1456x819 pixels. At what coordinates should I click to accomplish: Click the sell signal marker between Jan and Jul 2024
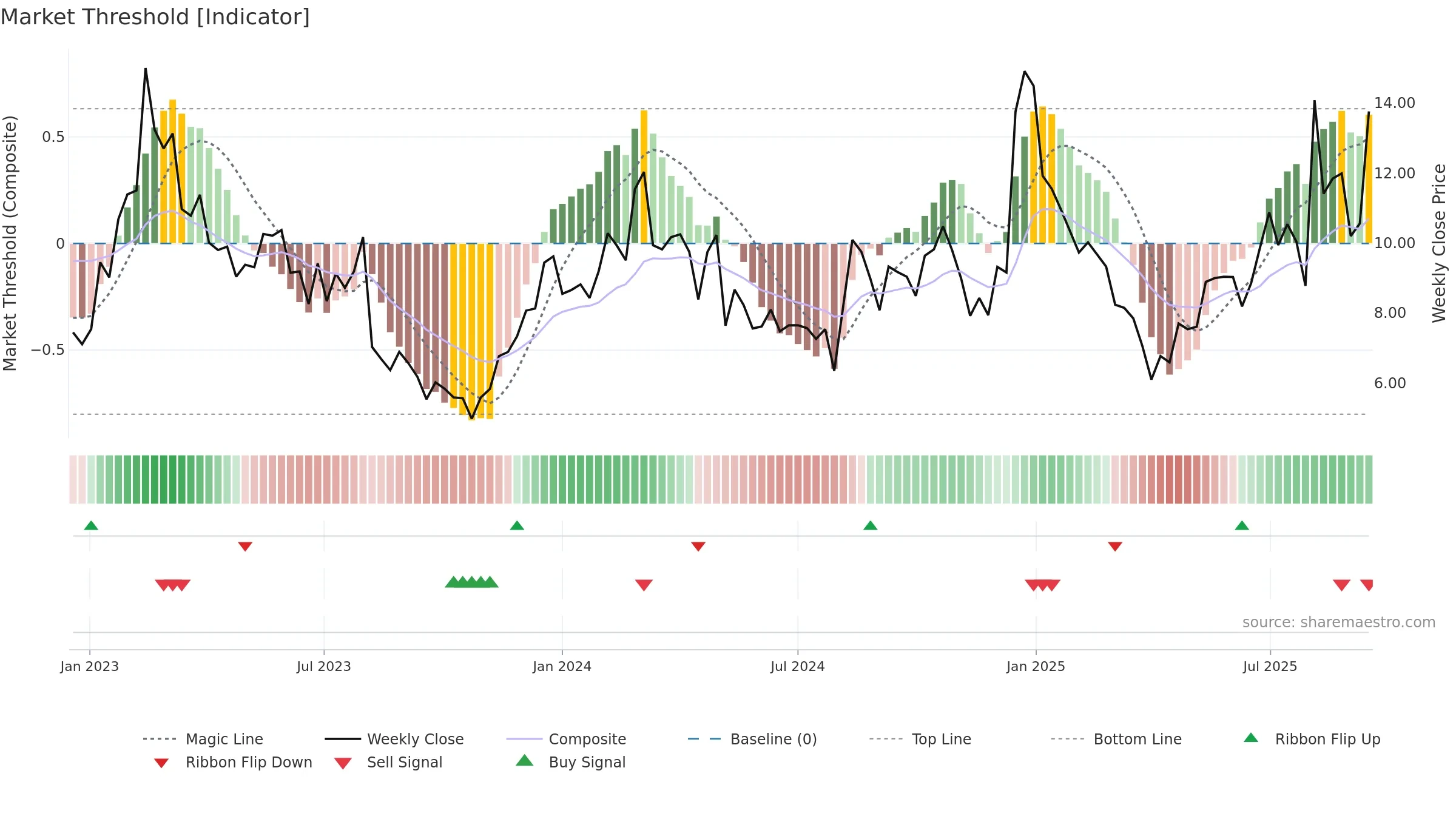click(644, 585)
